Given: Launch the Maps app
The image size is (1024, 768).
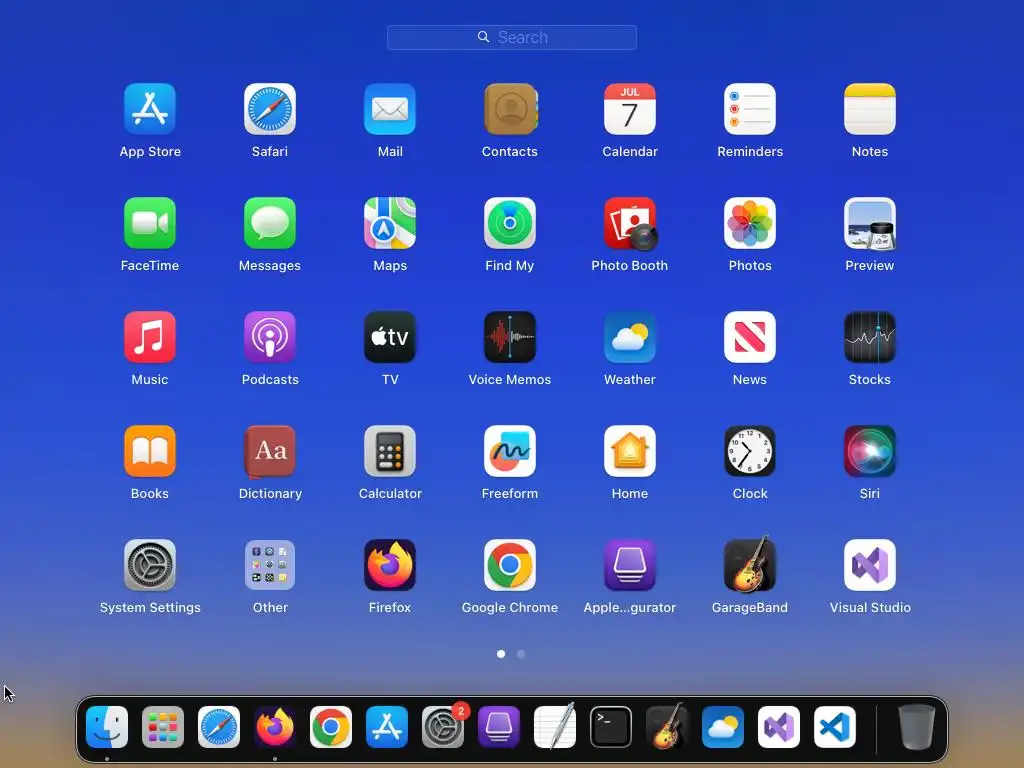Looking at the screenshot, I should pyautogui.click(x=390, y=223).
